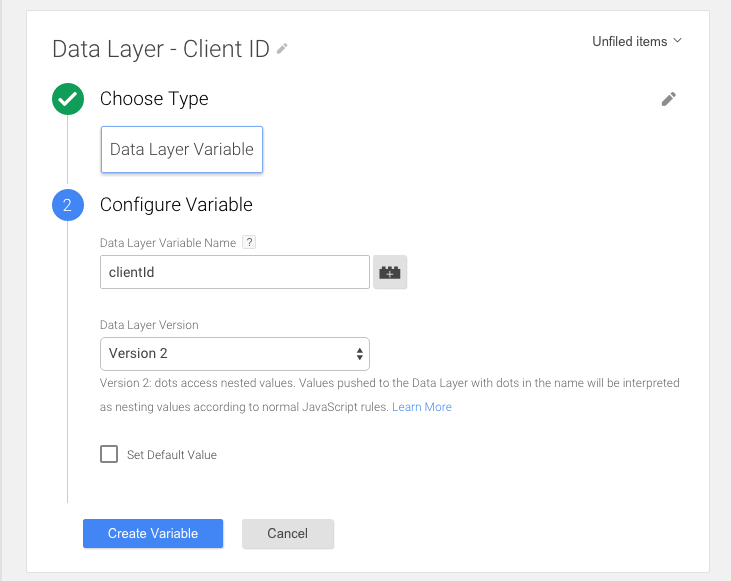Click the chevron arrow next to Unfiled items

pyautogui.click(x=677, y=41)
